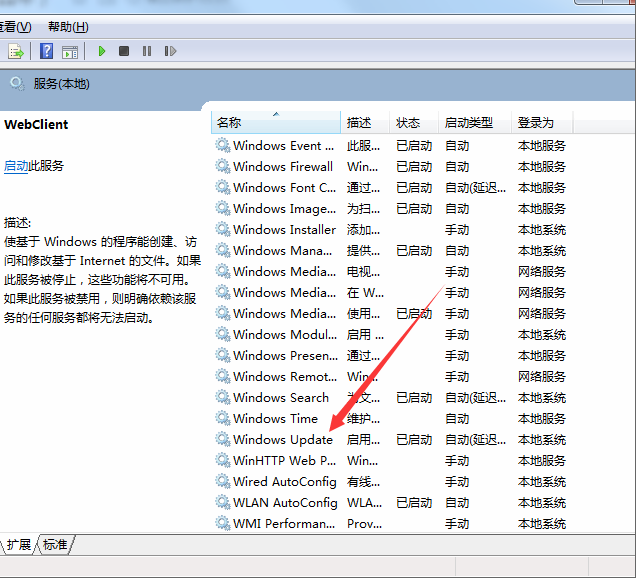Select the Windows Mana... service name
The height and width of the screenshot is (578, 636).
pyautogui.click(x=283, y=251)
